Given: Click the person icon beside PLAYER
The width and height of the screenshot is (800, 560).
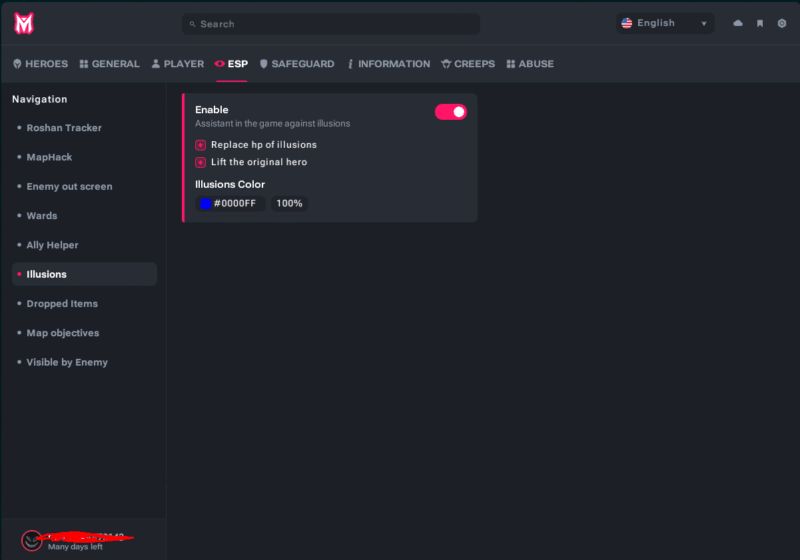Looking at the screenshot, I should (x=156, y=64).
